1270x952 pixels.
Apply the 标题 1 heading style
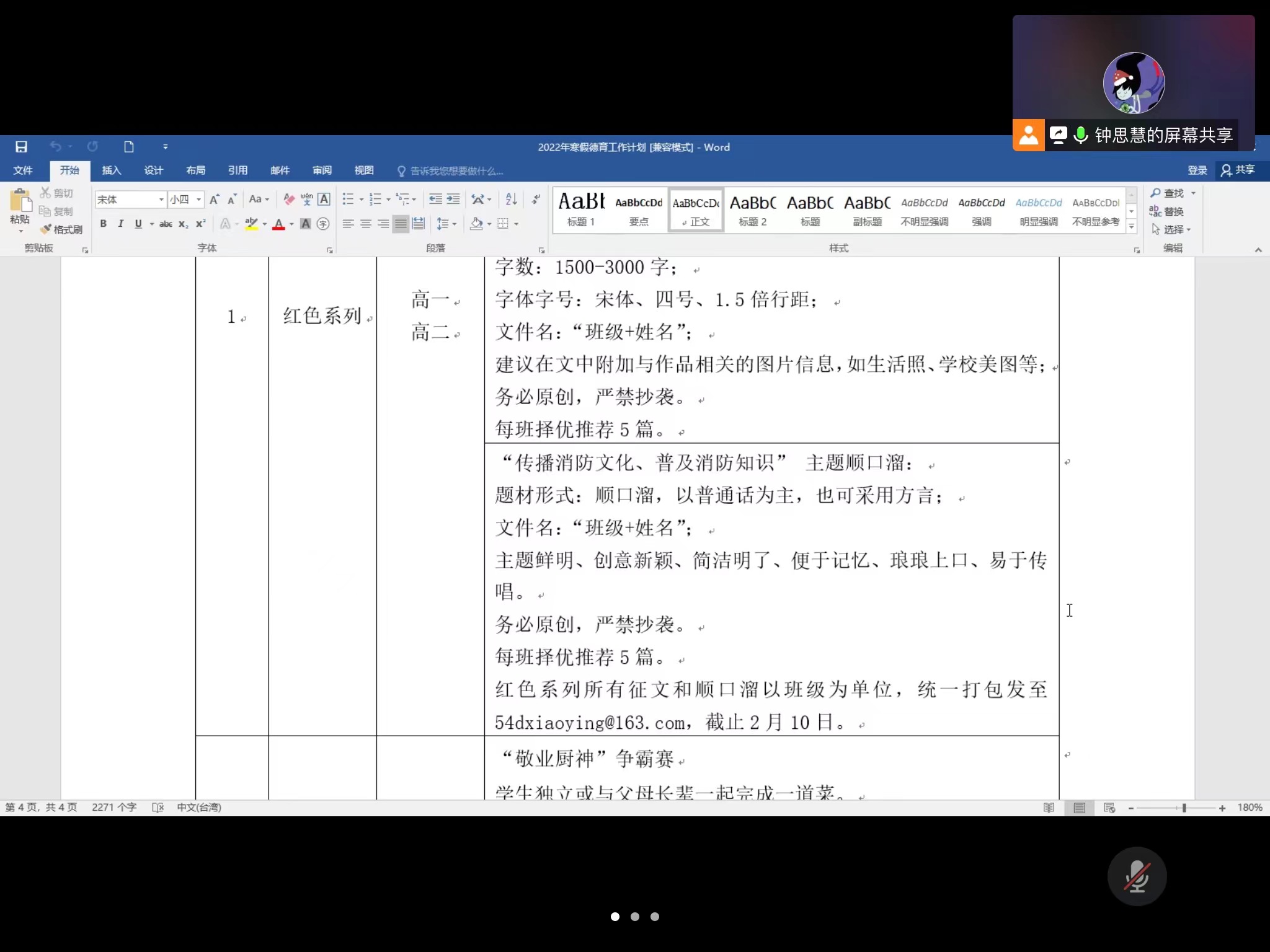pos(581,209)
